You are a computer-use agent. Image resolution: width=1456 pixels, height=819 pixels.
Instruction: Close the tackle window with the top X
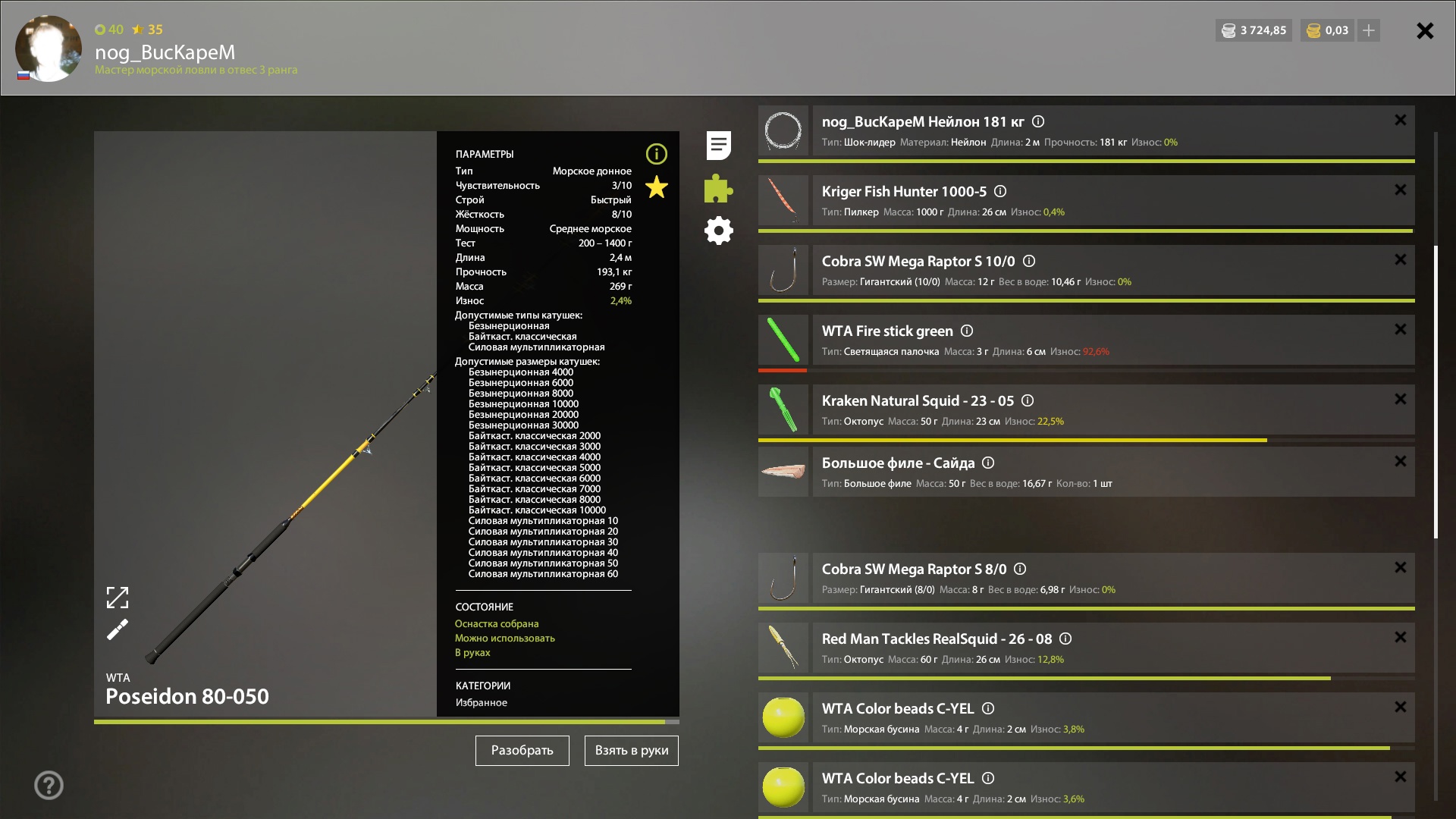pyautogui.click(x=1425, y=30)
